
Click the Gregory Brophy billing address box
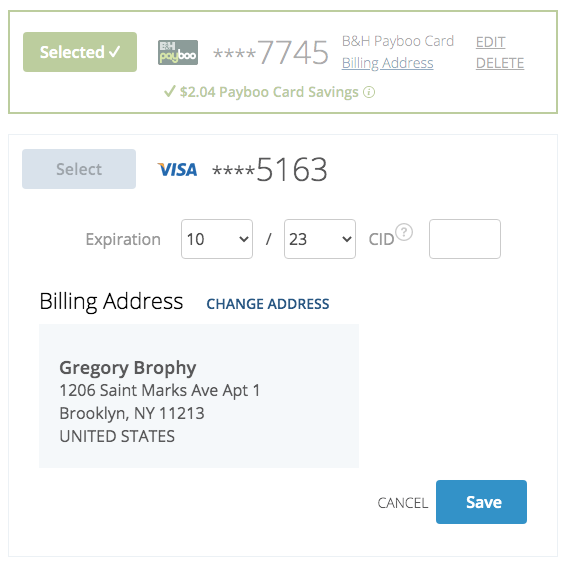point(199,396)
